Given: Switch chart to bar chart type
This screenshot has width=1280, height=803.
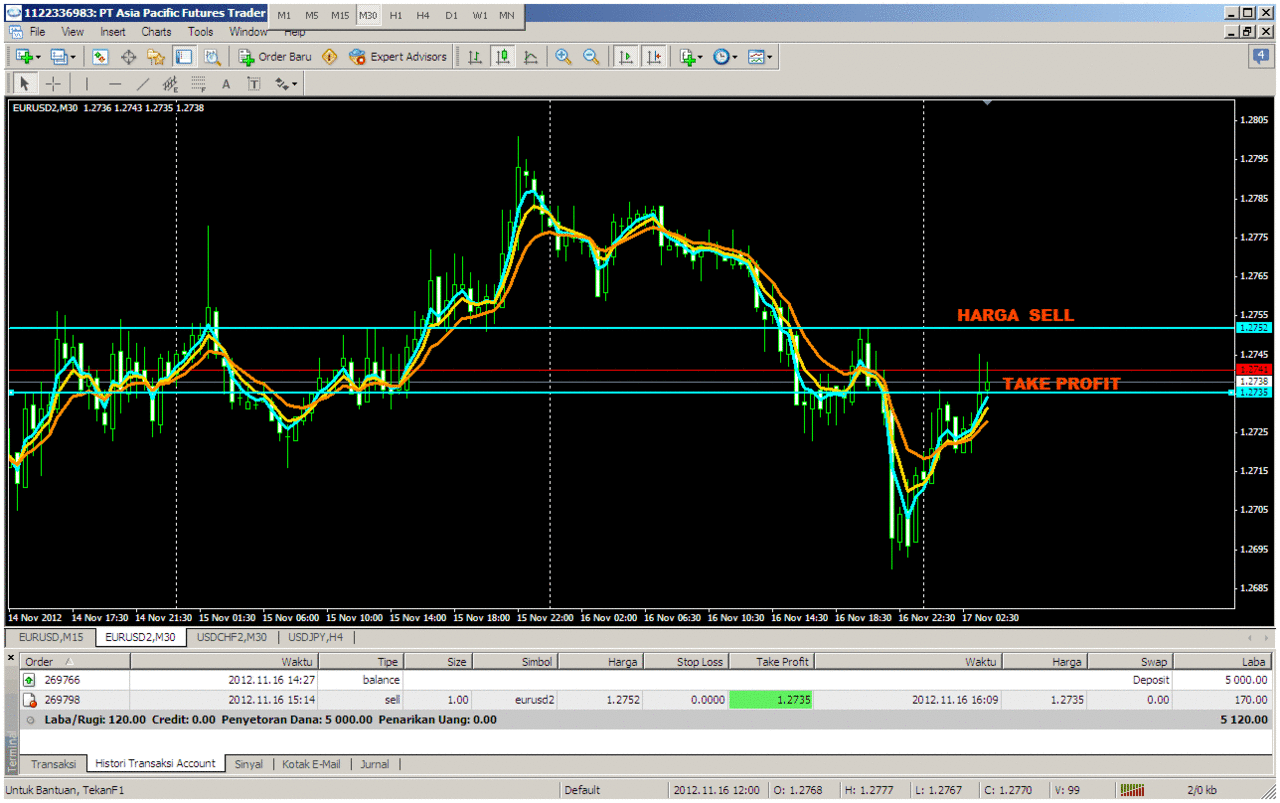Looking at the screenshot, I should click(x=475, y=57).
